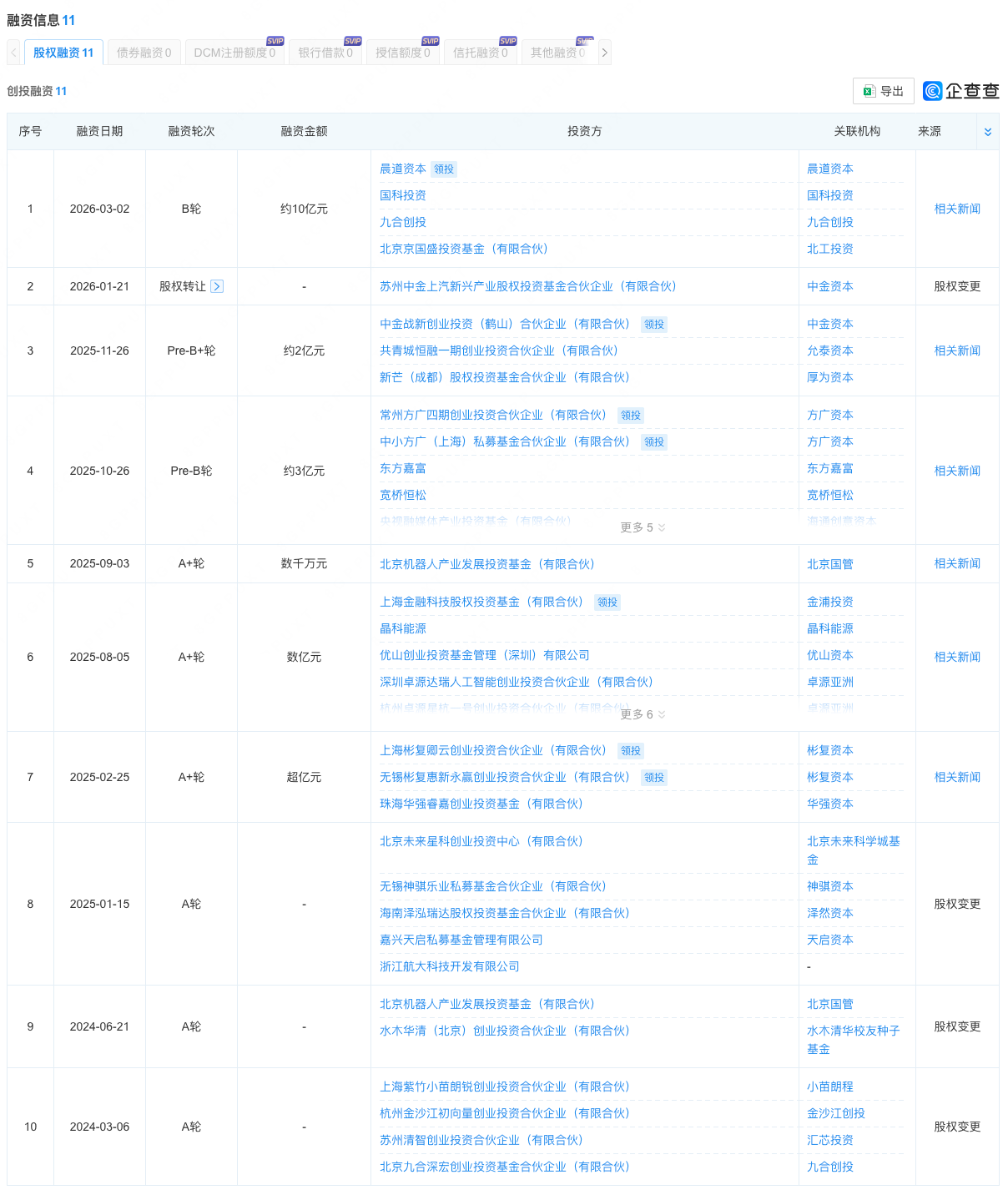Open investor 水木华清（北京）创业投资合伙企业
1008x1195 pixels.
coord(505,1031)
